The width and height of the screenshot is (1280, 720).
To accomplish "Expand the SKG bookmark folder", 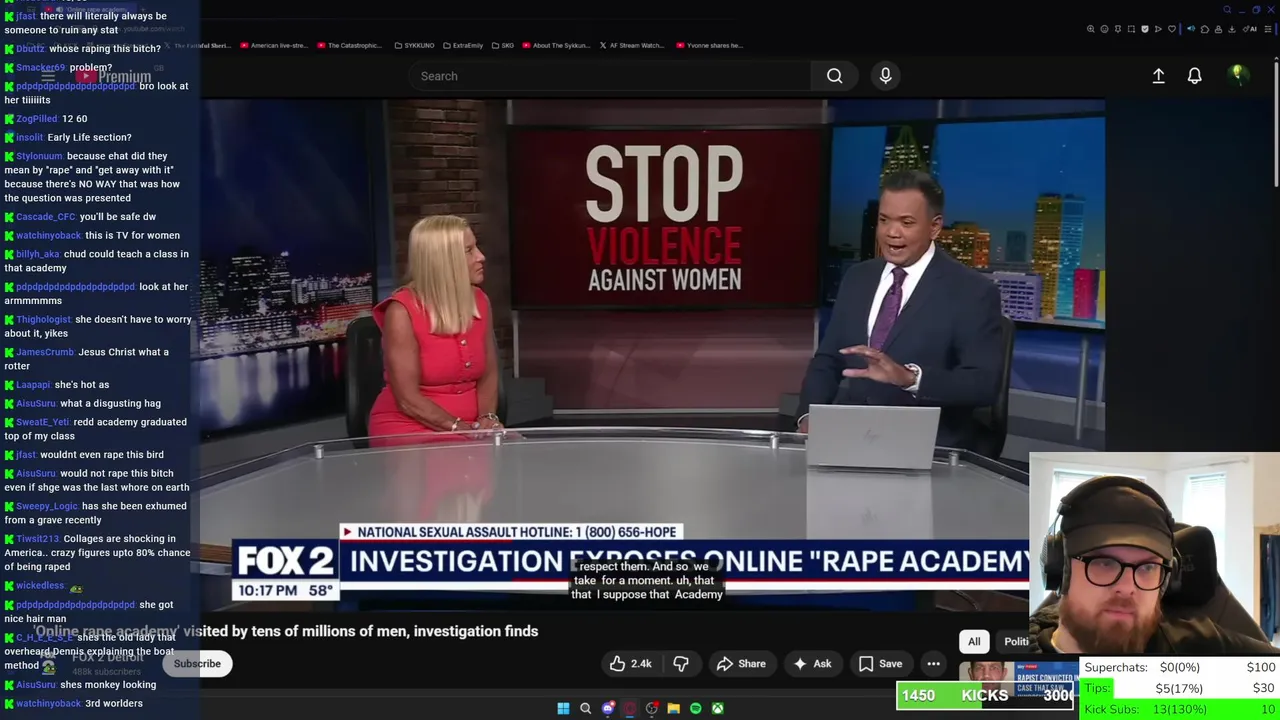I will [x=502, y=45].
